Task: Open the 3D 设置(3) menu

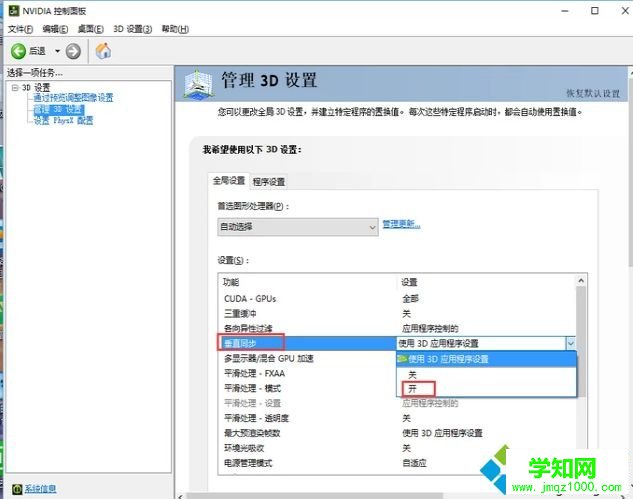Action: coord(132,29)
